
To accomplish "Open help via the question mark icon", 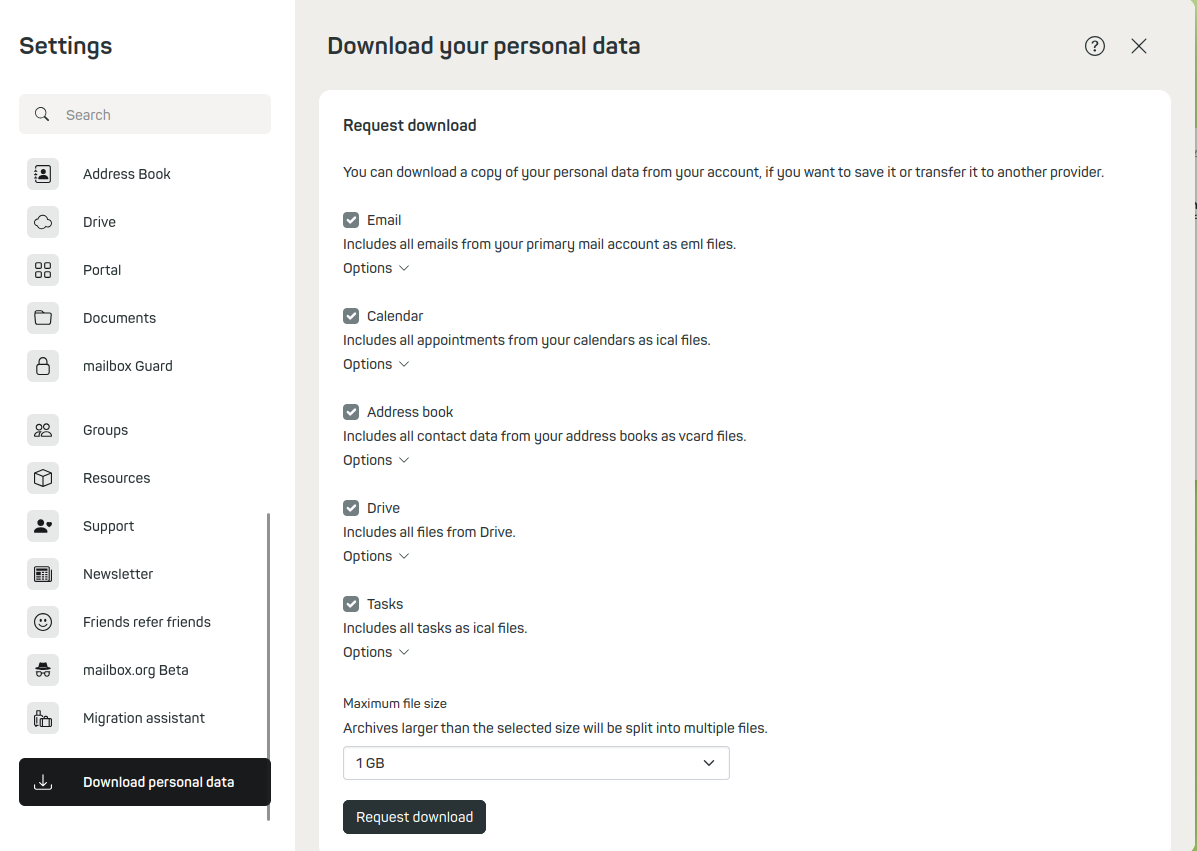I will [x=1095, y=46].
